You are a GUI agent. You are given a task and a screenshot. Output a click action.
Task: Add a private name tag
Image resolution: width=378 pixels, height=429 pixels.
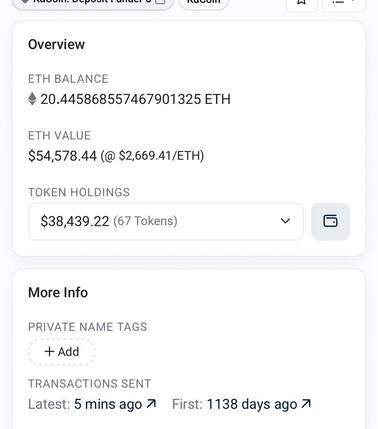(62, 352)
